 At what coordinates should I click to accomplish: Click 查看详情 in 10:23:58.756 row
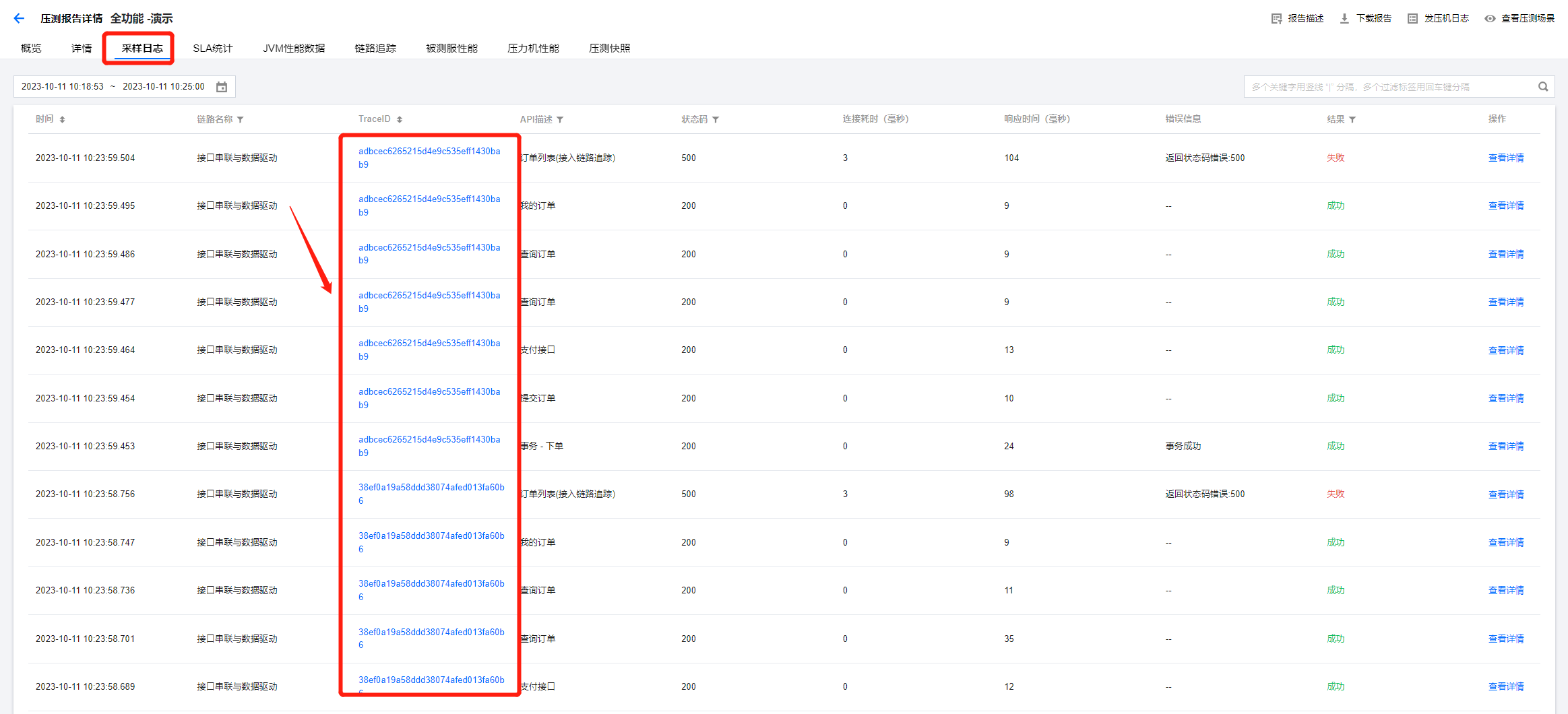pyautogui.click(x=1506, y=494)
